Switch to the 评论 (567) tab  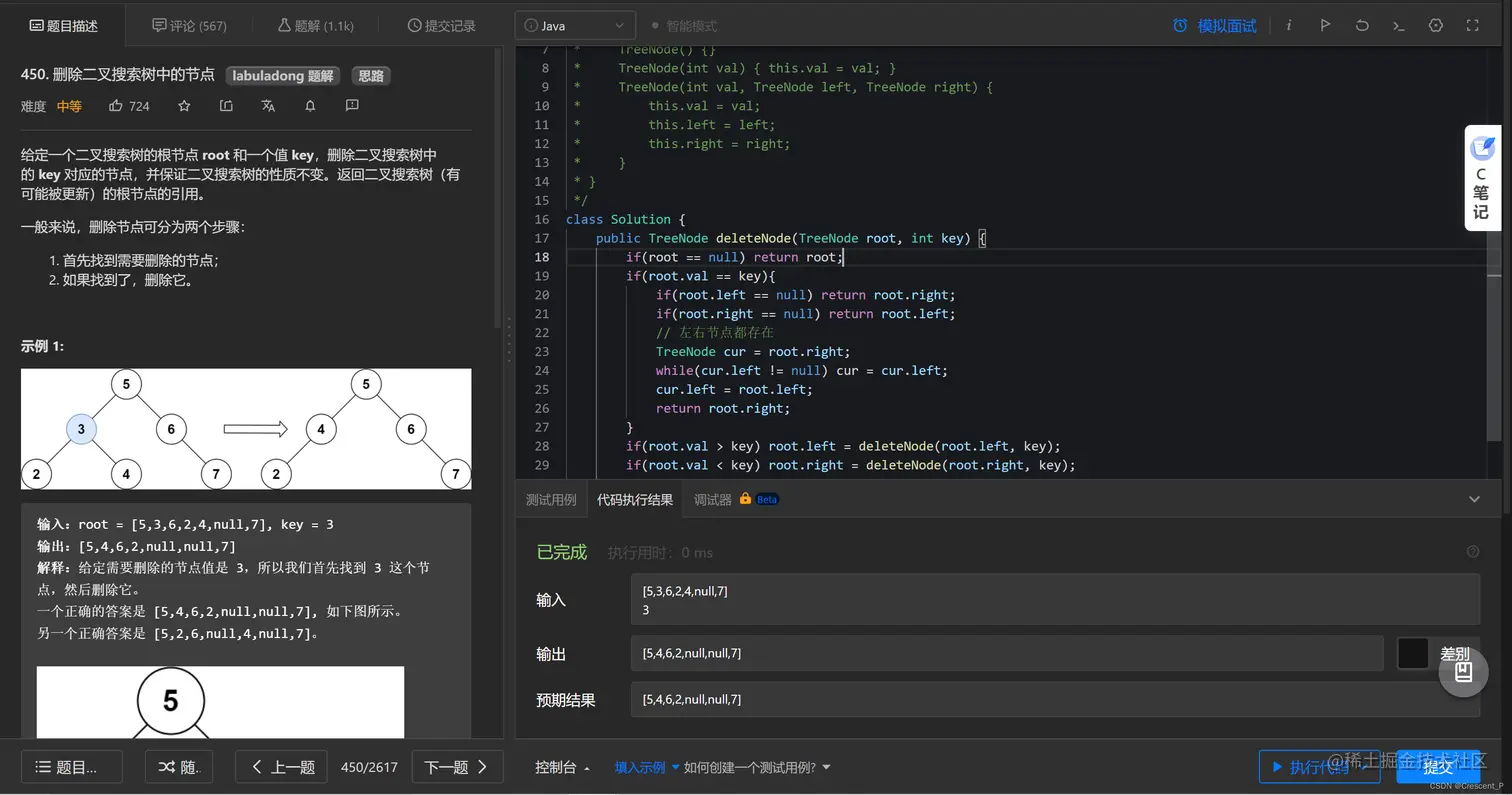[x=189, y=26]
